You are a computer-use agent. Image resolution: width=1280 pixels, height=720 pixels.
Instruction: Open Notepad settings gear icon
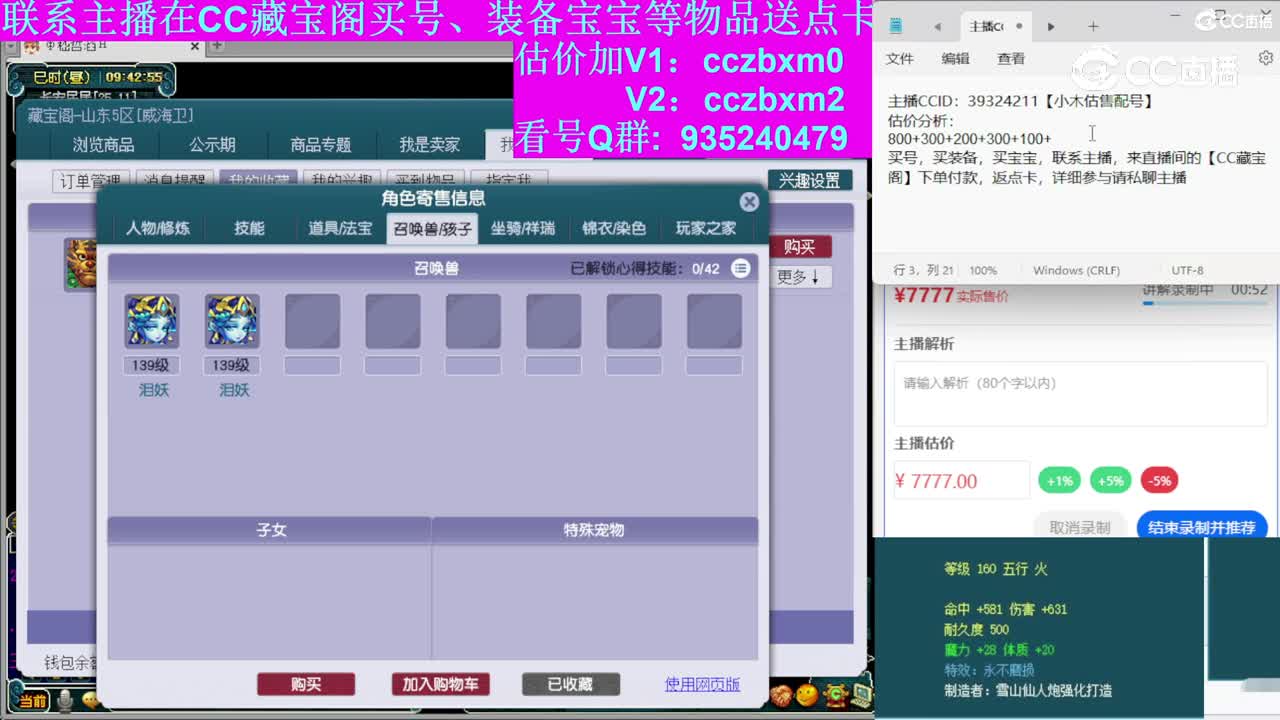coord(1266,58)
